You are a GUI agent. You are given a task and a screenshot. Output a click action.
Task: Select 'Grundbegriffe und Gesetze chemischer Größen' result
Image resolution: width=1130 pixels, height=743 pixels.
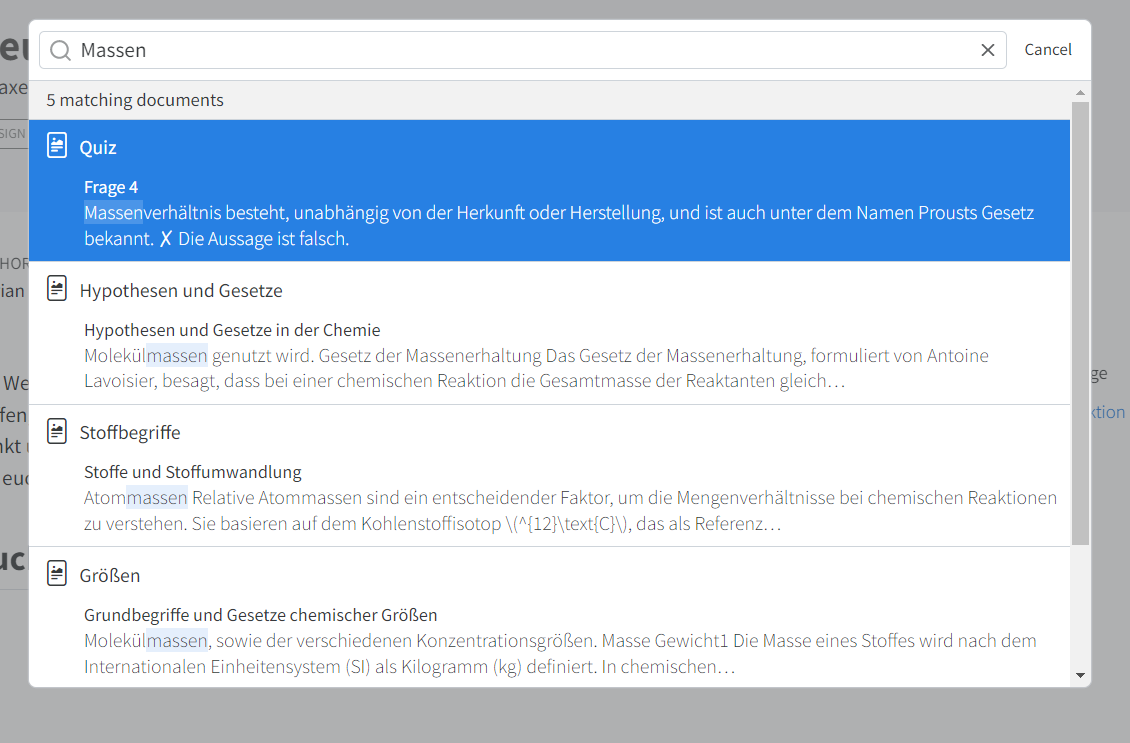260,615
